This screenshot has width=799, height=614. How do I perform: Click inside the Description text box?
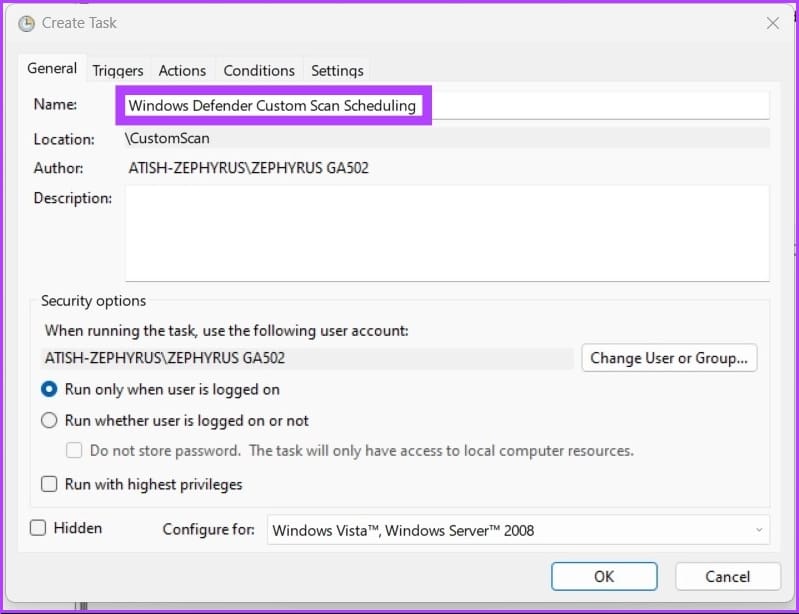point(447,233)
